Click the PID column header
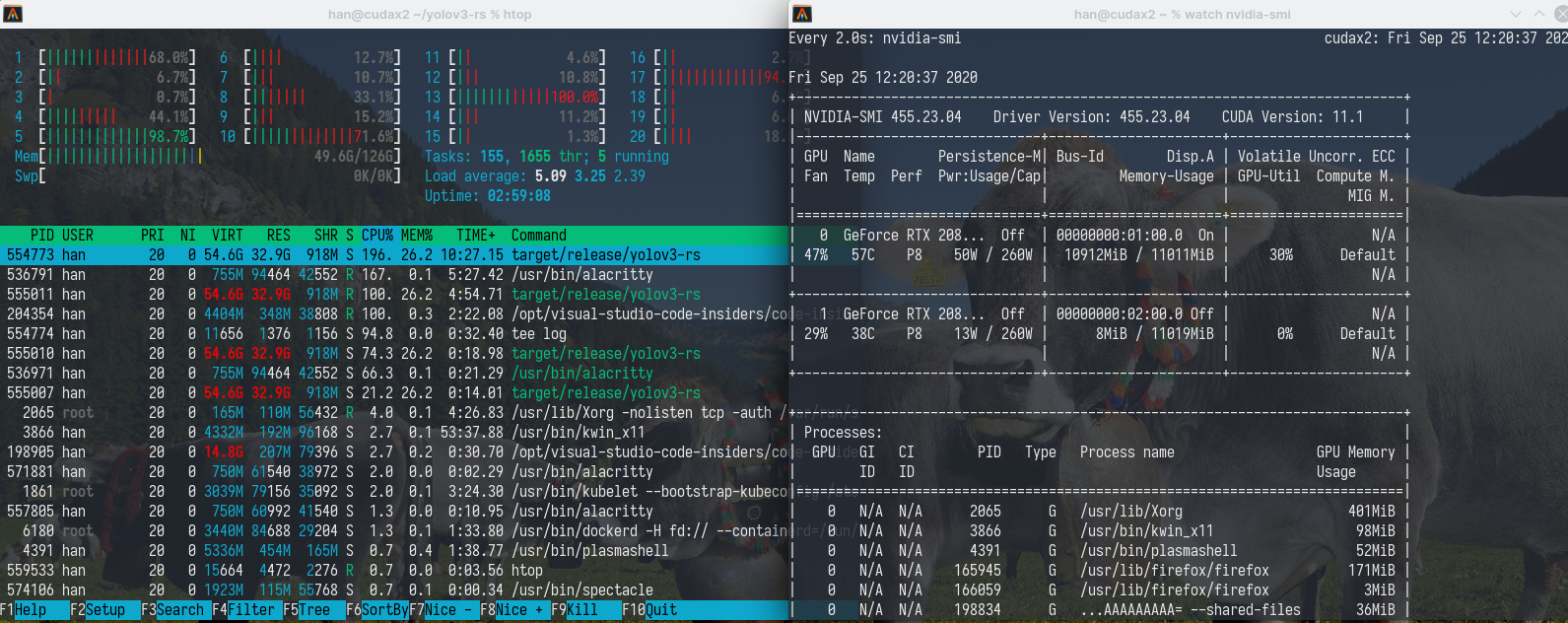The height and width of the screenshot is (623, 1568). pyautogui.click(x=41, y=236)
